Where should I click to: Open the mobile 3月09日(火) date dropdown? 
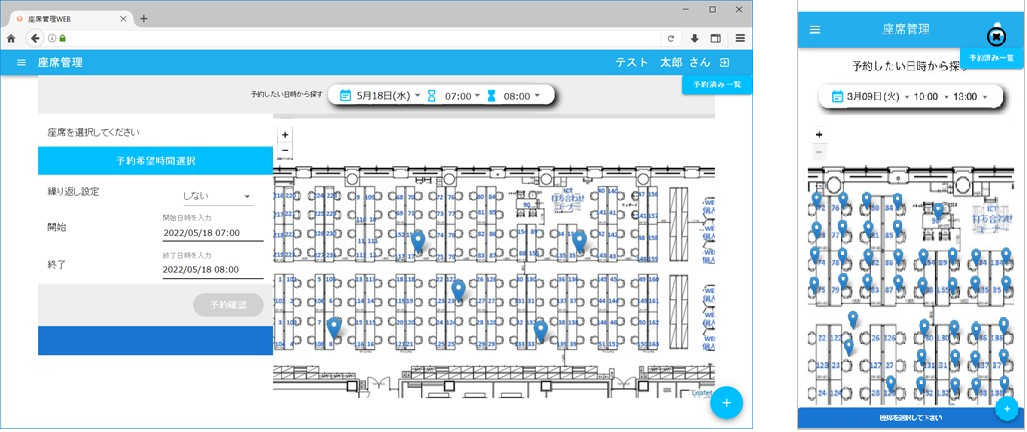pos(878,97)
